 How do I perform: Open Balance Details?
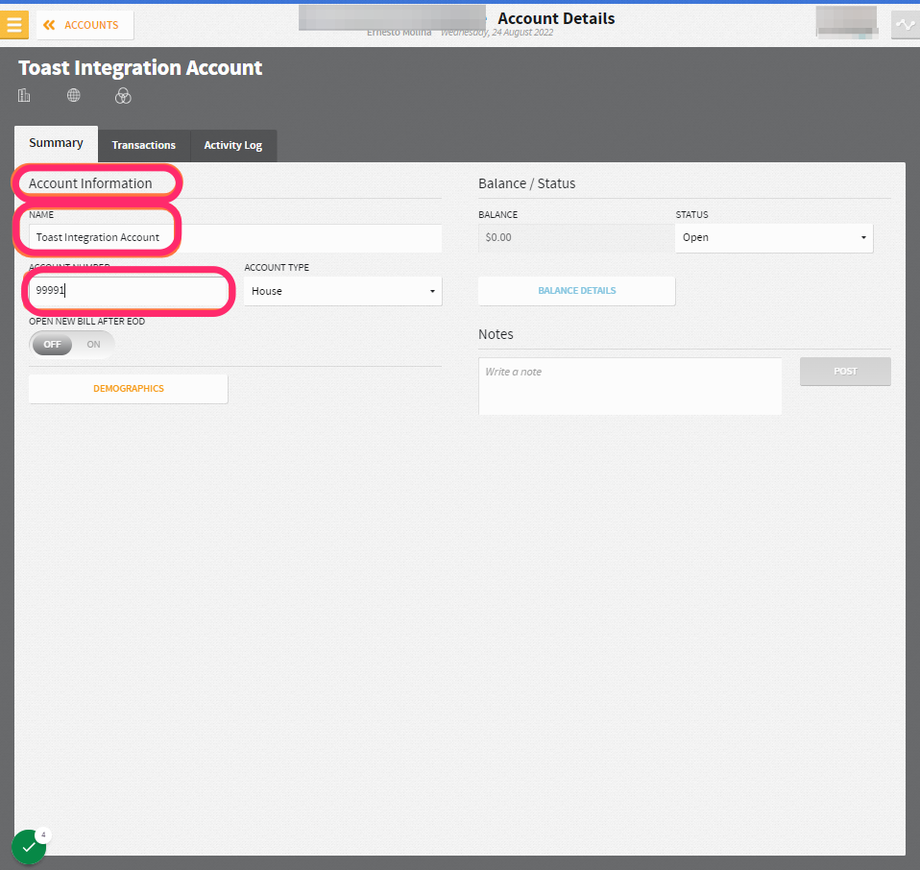click(x=577, y=291)
